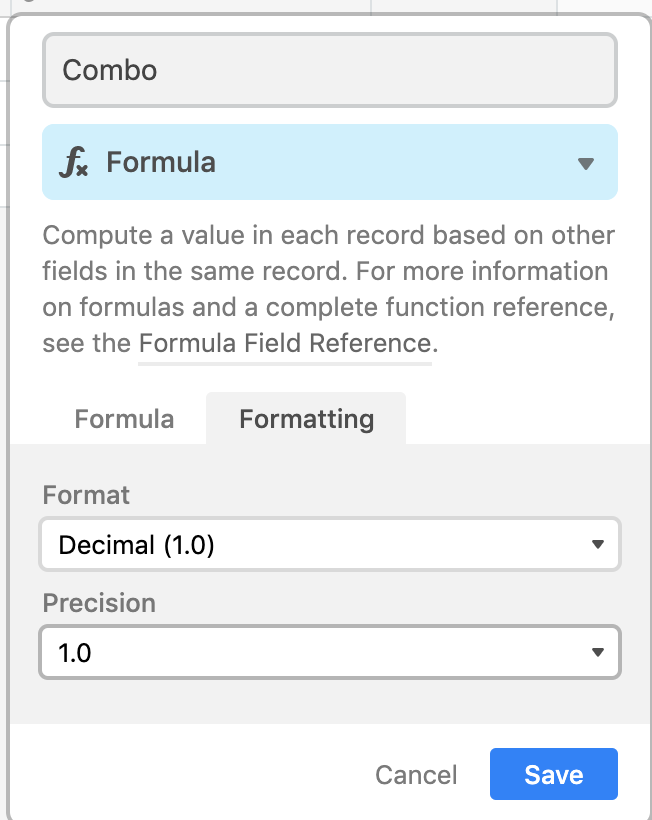
Task: Click the fx formula icon
Action: point(73,162)
